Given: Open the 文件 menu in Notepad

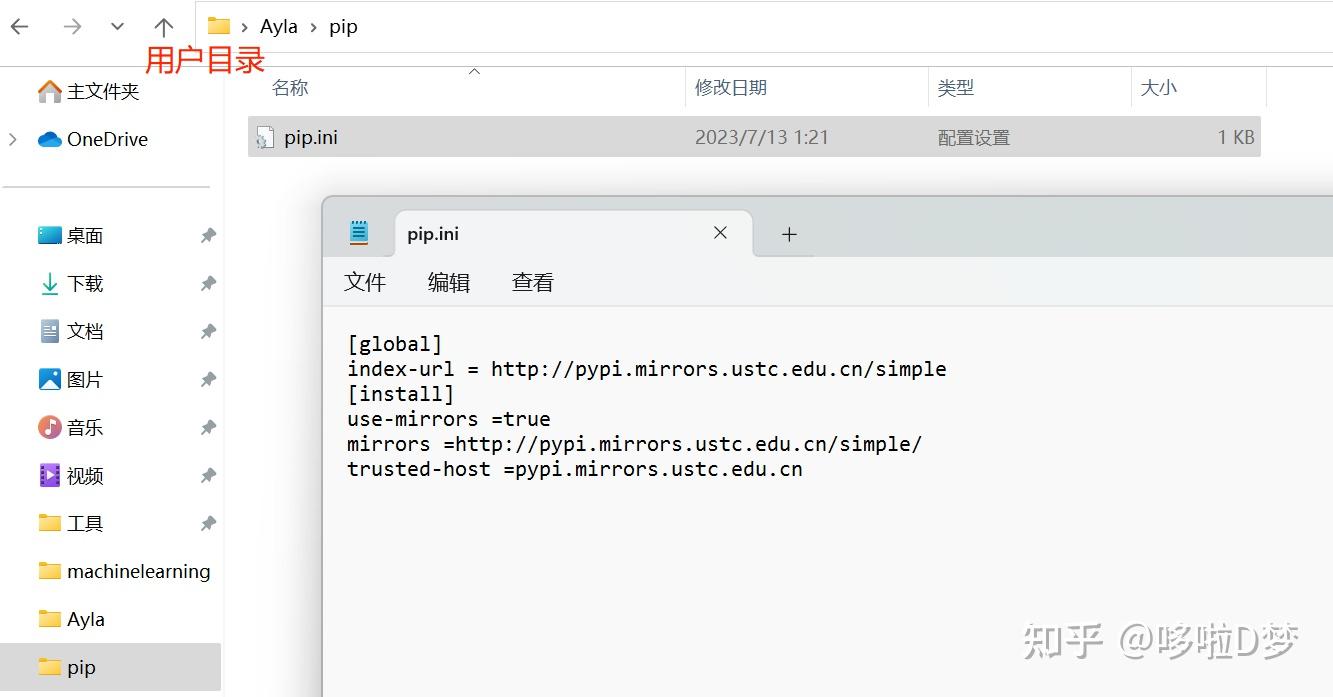Looking at the screenshot, I should (x=364, y=282).
